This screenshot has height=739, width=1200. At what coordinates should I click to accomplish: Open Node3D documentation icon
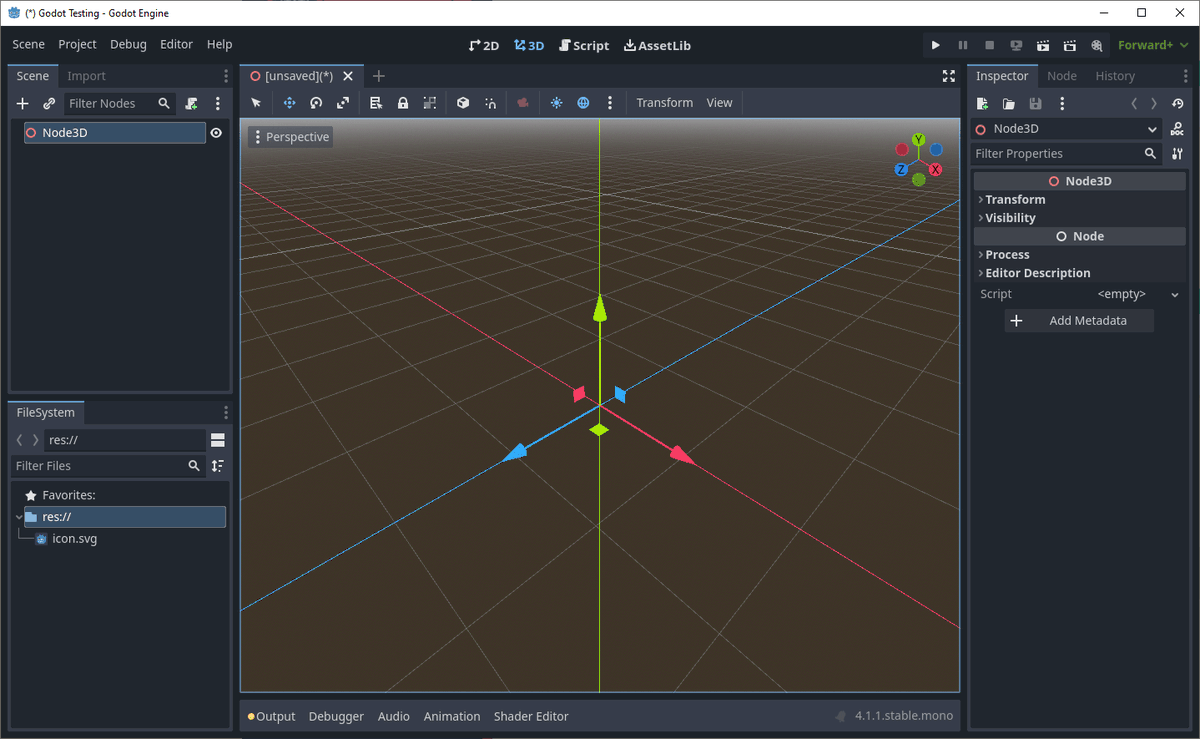point(1177,129)
